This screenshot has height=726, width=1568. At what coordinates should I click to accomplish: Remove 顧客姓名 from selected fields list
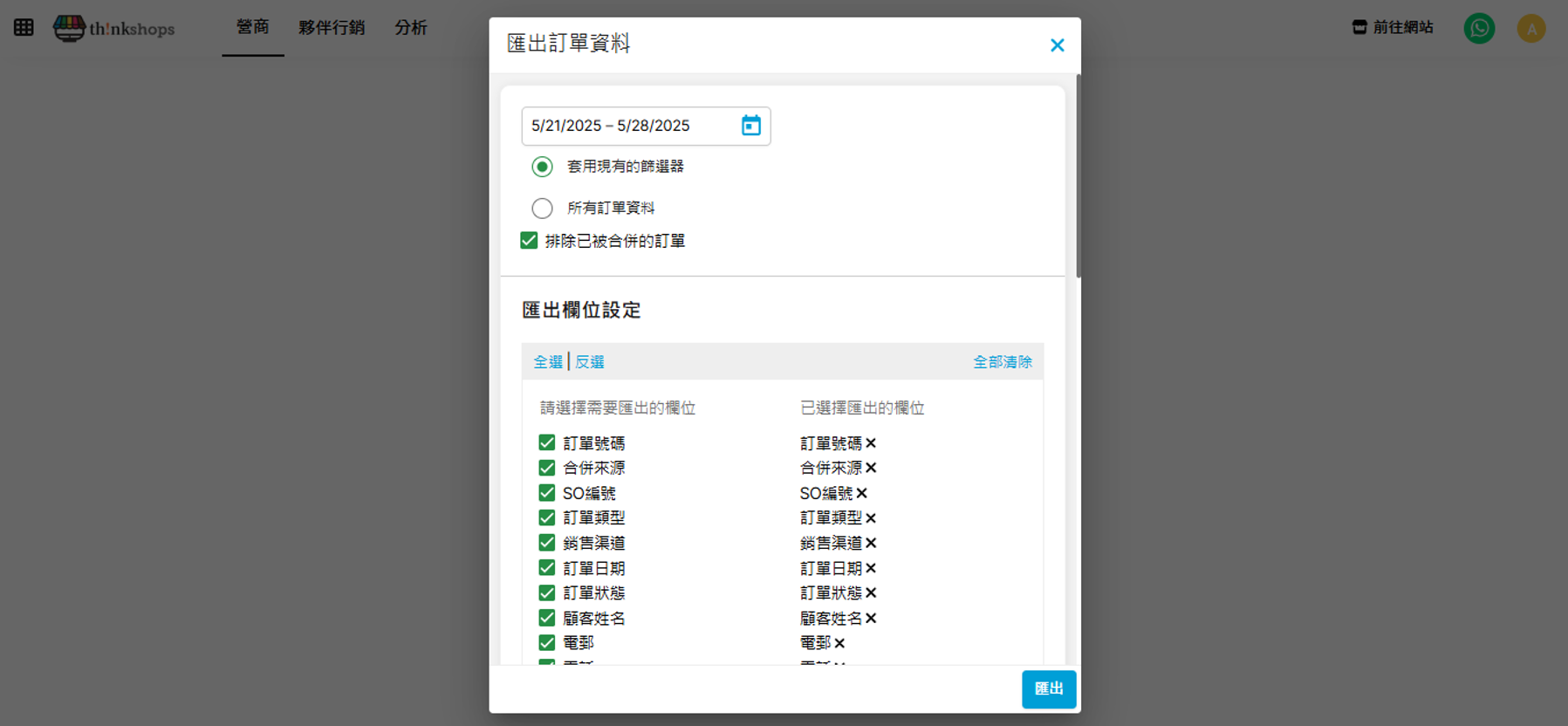coord(871,618)
